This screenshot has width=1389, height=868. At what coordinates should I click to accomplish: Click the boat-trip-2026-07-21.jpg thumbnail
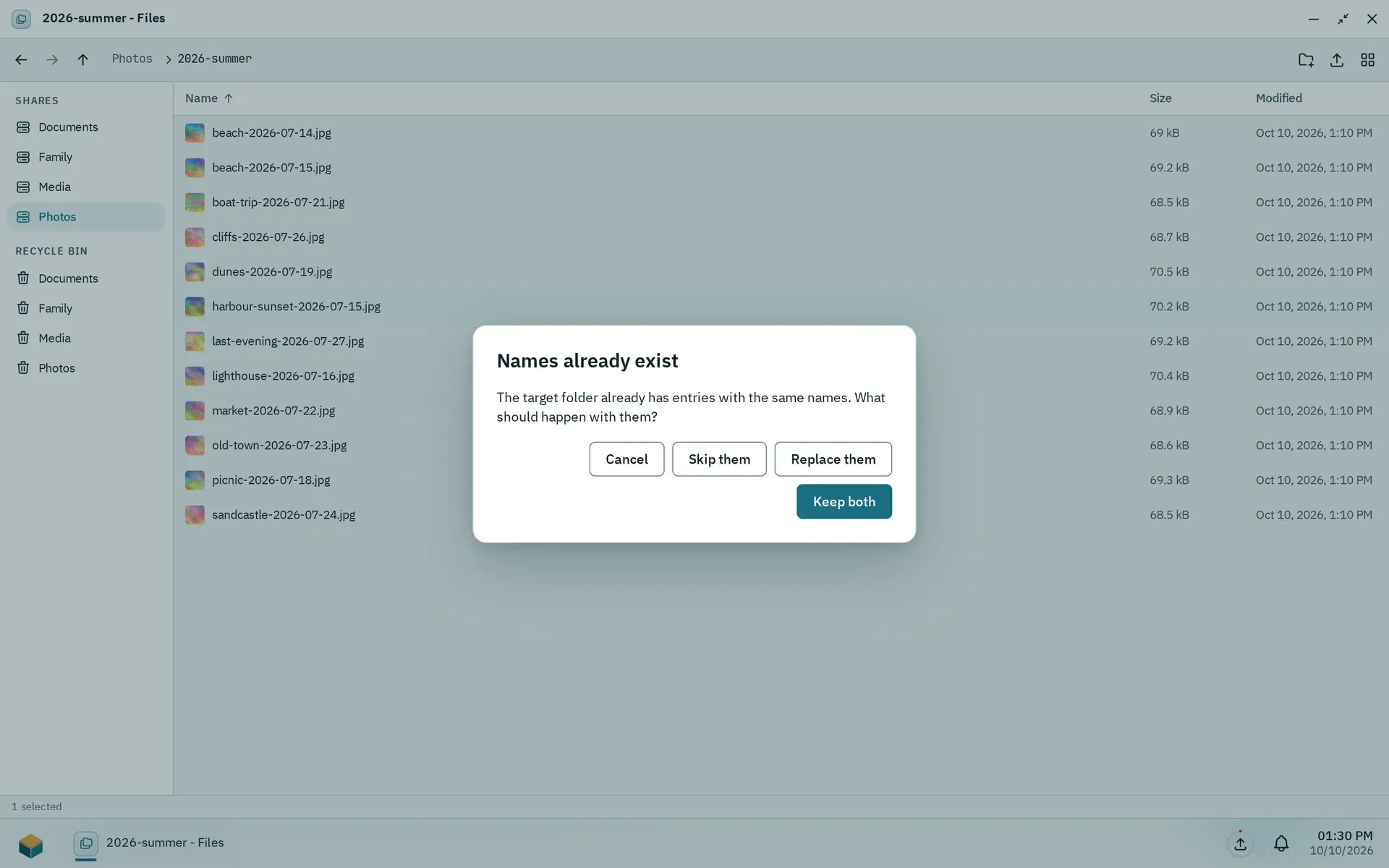point(195,203)
